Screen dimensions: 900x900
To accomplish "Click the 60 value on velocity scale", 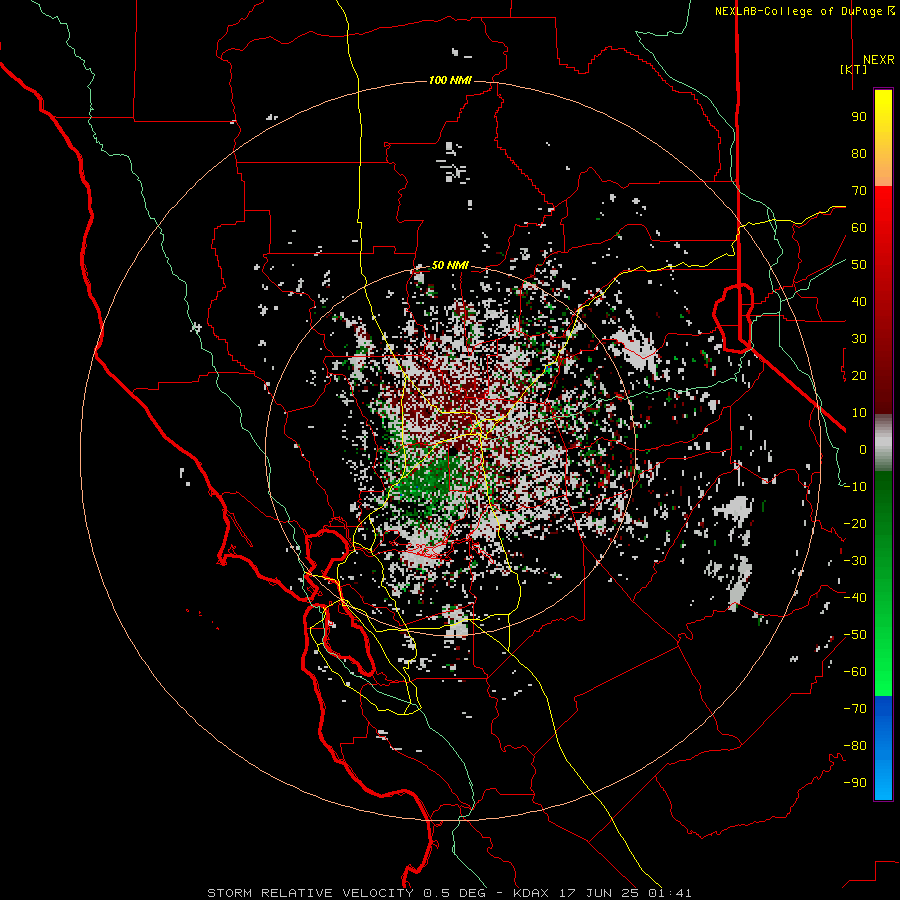I will (x=859, y=228).
